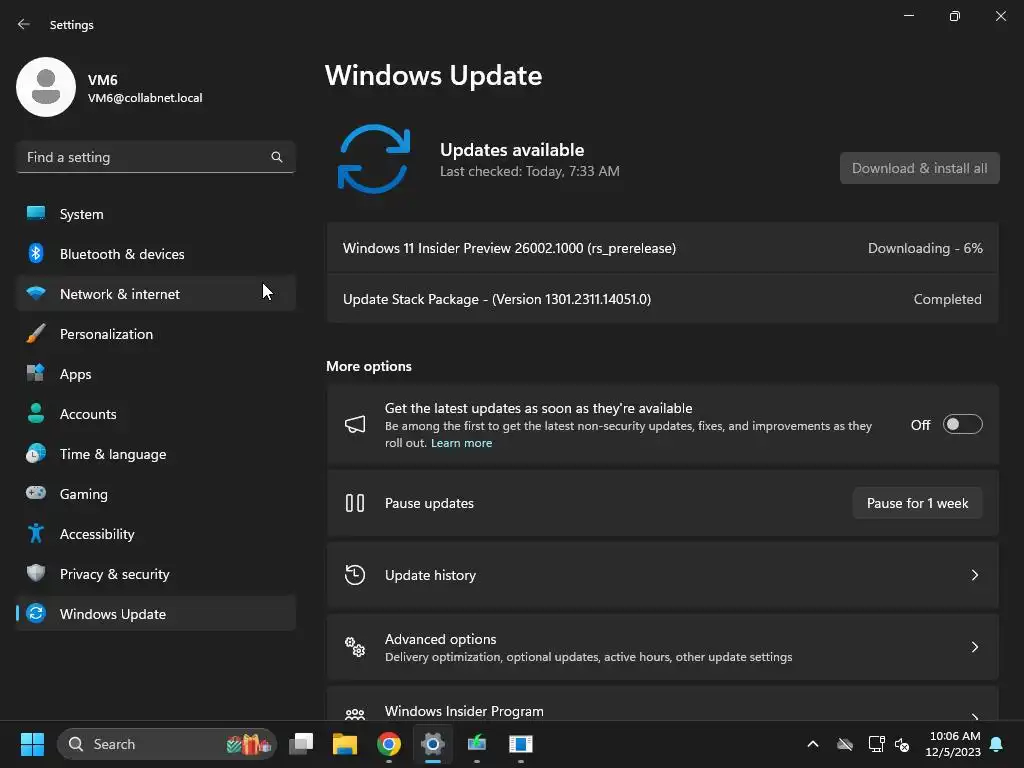Click the network tray icon in taskbar
This screenshot has height=768, width=1024.
click(876, 744)
